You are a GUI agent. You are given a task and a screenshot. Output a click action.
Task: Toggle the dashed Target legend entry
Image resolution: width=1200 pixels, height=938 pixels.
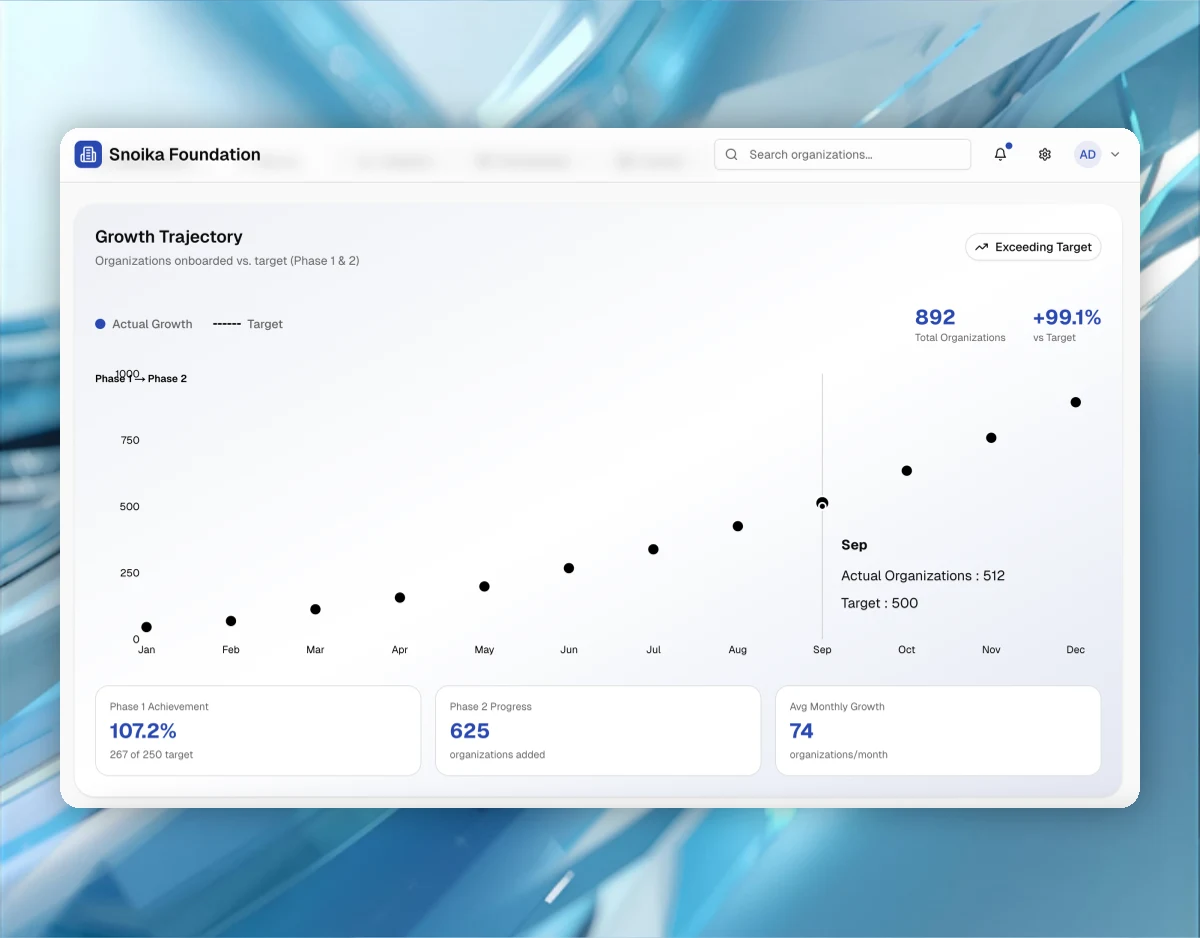tap(248, 324)
